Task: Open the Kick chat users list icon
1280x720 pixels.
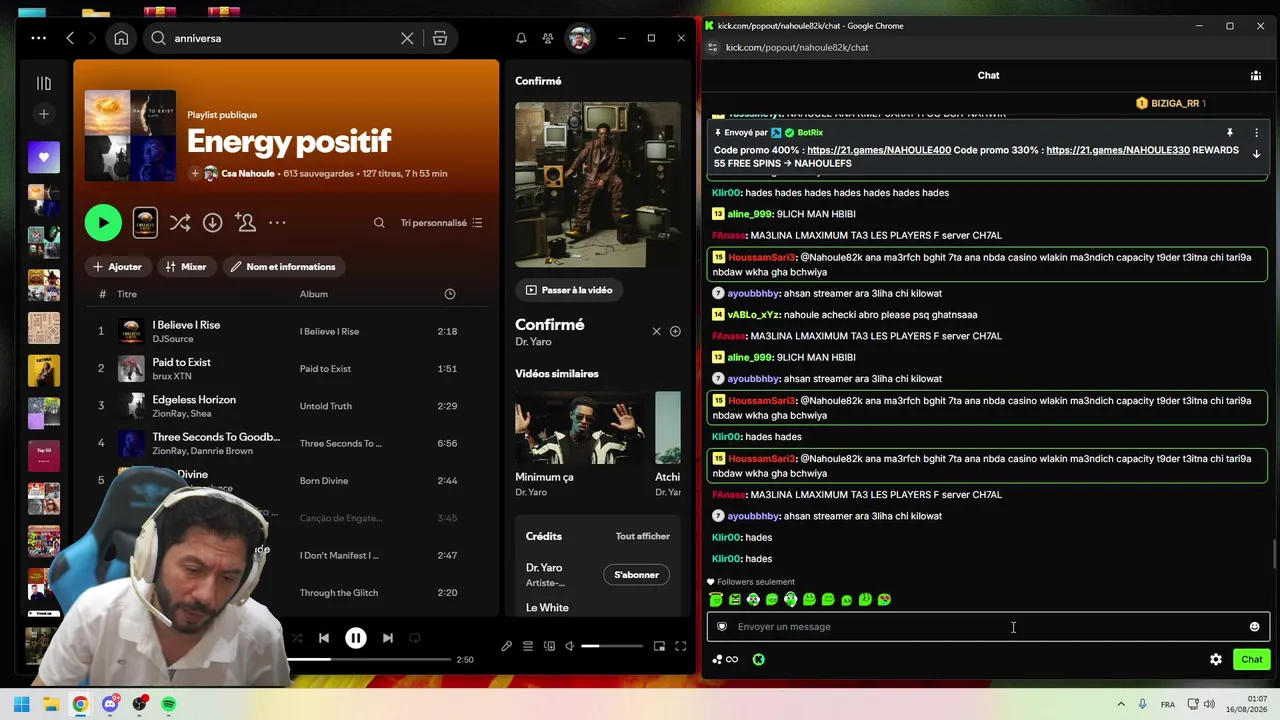Action: click(x=1256, y=75)
